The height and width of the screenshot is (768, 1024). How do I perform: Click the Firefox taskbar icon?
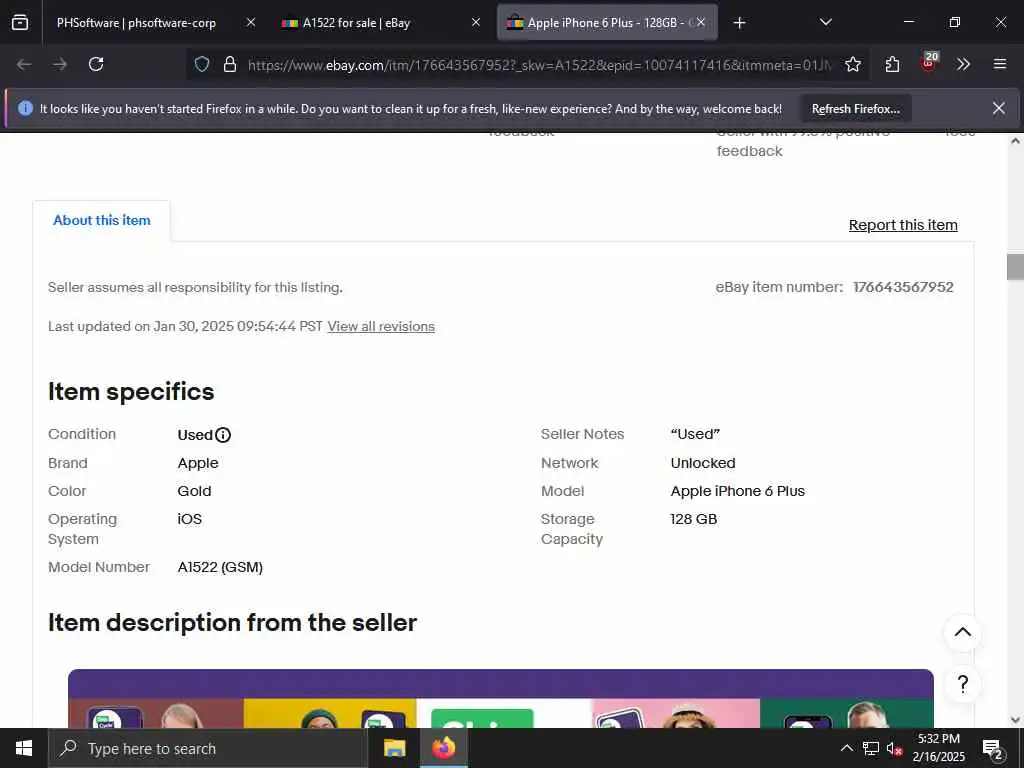coord(443,748)
